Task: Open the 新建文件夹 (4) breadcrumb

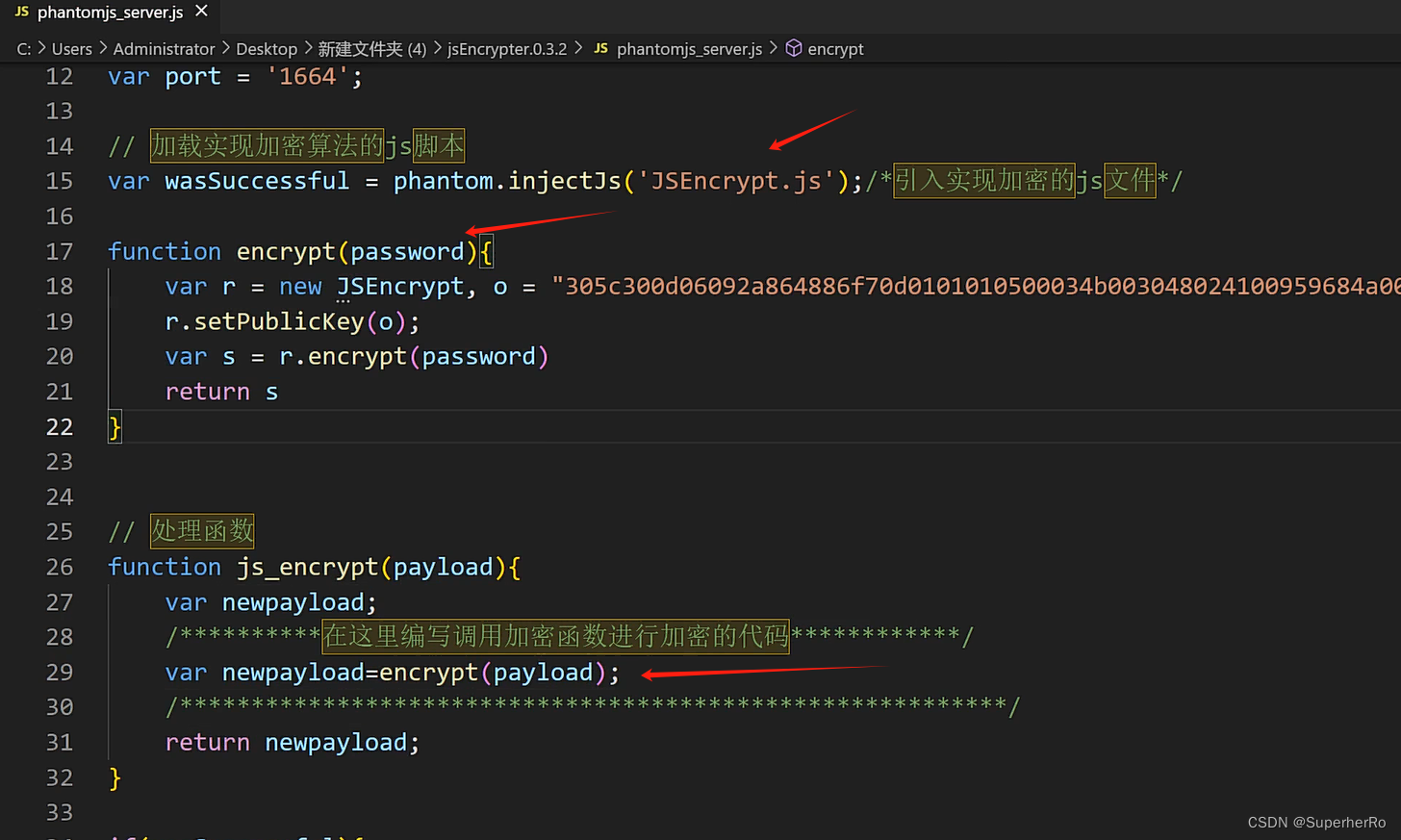Action: click(x=372, y=49)
